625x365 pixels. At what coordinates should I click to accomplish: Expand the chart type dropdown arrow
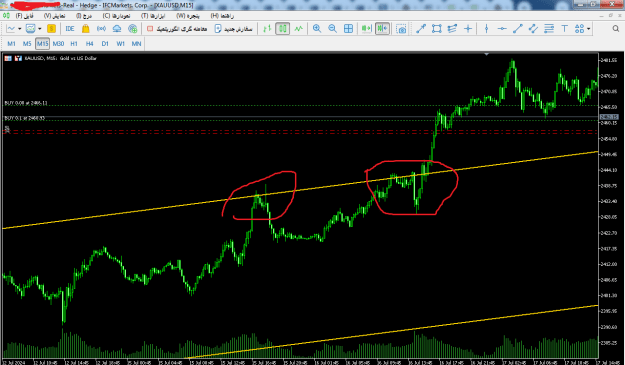tap(20, 29)
